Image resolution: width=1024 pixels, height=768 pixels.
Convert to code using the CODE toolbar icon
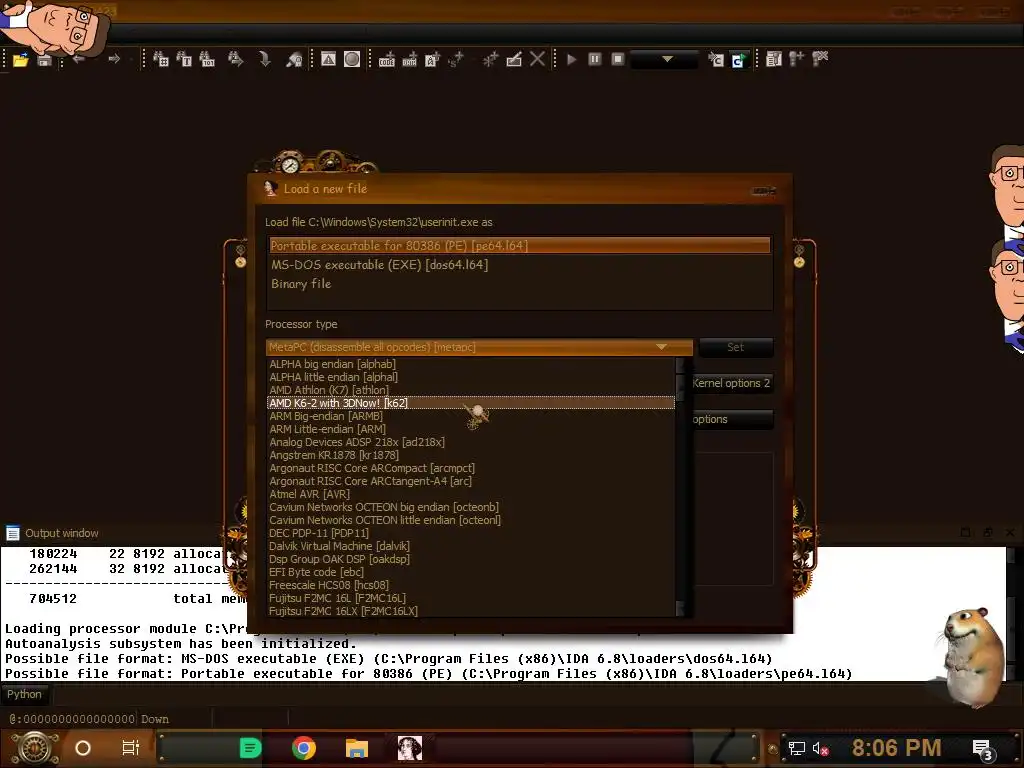point(387,59)
